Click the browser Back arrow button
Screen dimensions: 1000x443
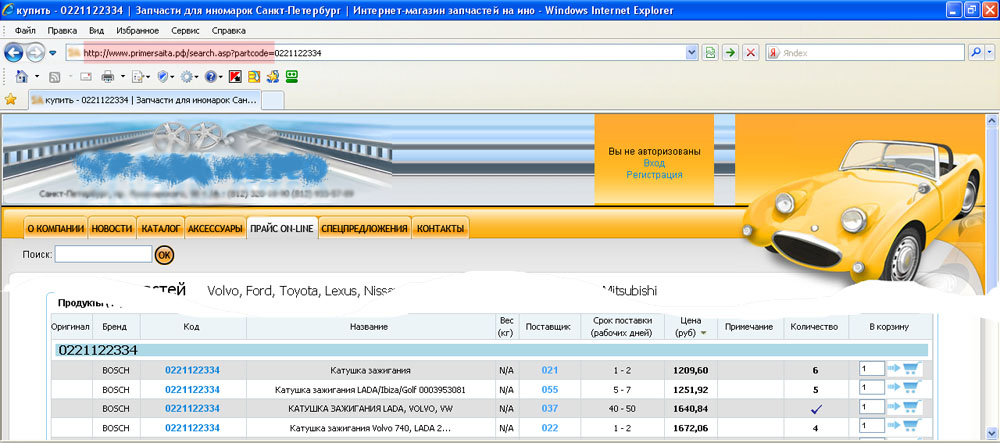(14, 53)
